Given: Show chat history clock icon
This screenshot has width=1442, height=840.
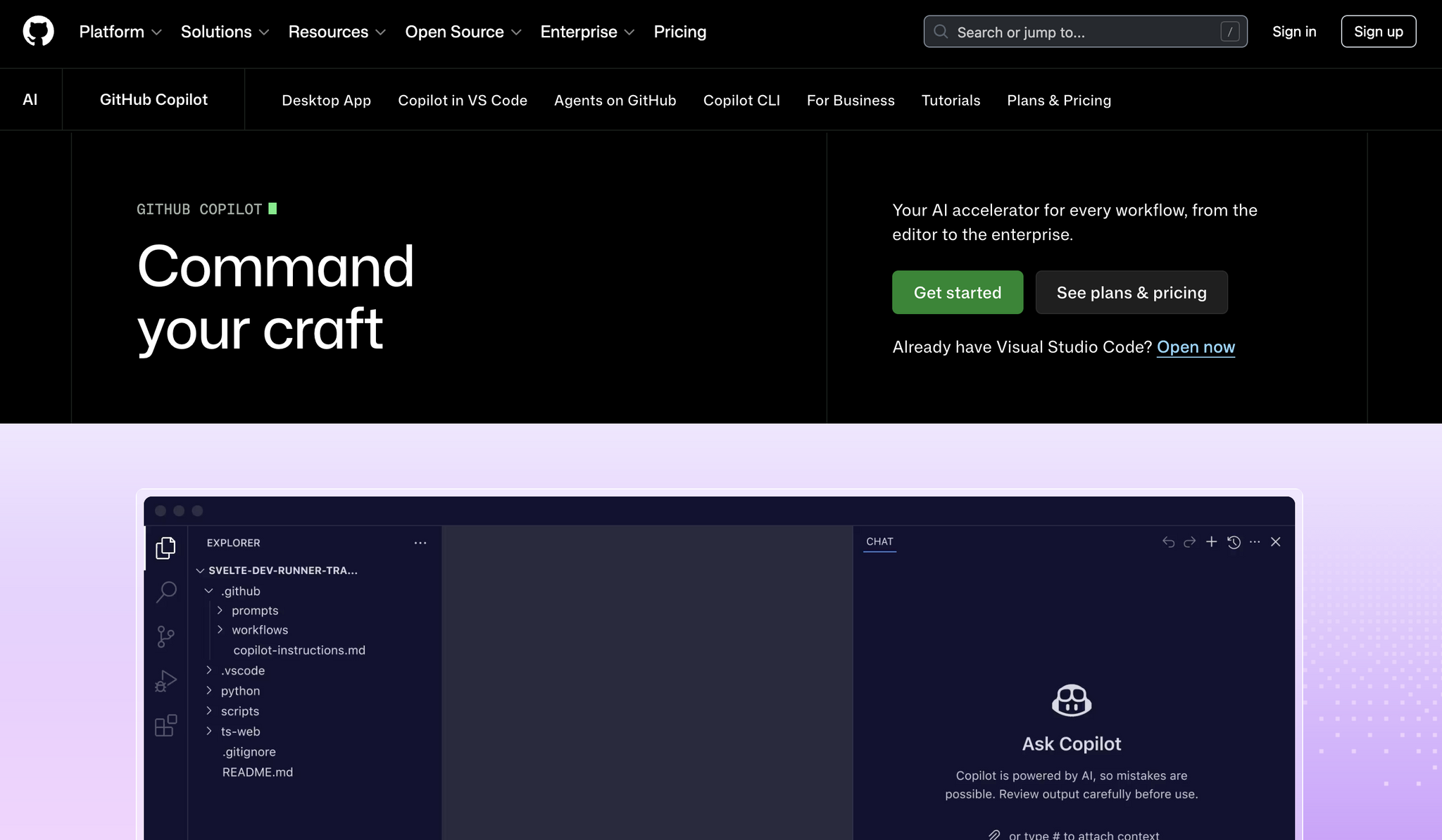Looking at the screenshot, I should tap(1234, 541).
